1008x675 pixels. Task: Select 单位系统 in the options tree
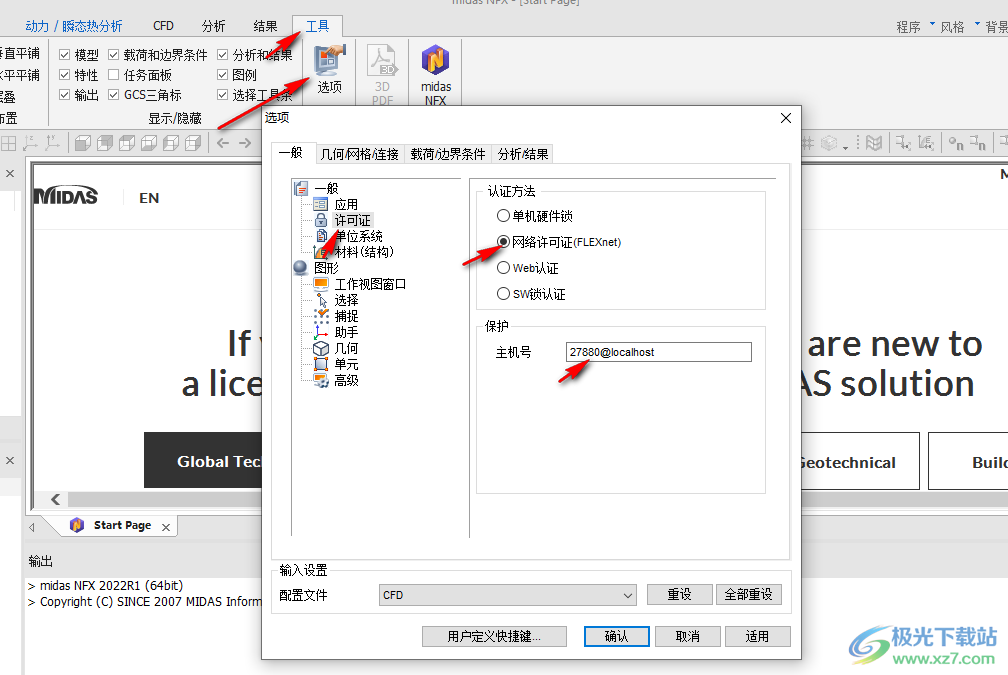(359, 236)
